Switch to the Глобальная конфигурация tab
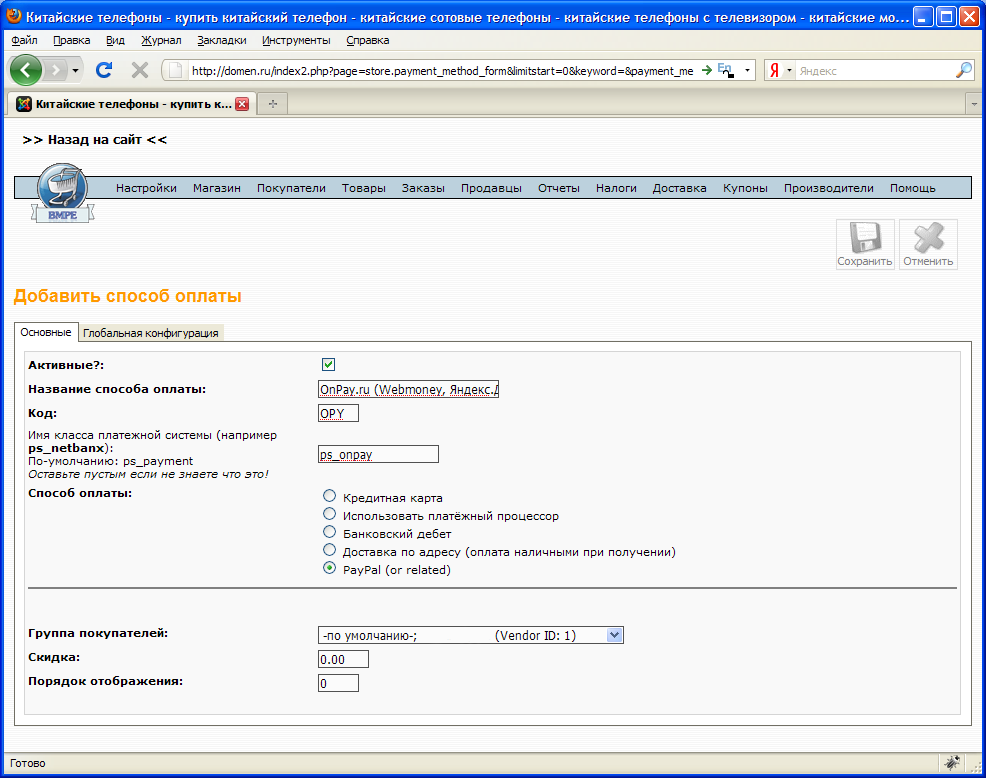Image resolution: width=986 pixels, height=778 pixels. [x=151, y=333]
